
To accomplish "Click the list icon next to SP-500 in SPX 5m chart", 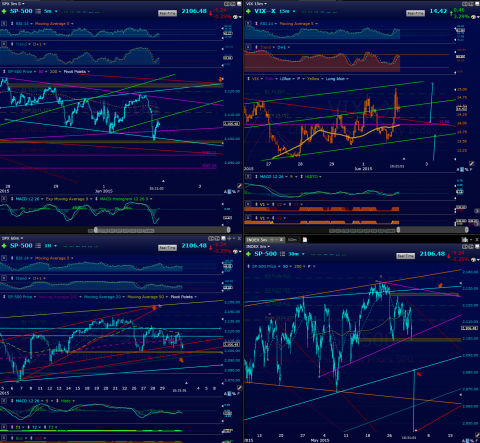I will click(38, 11).
